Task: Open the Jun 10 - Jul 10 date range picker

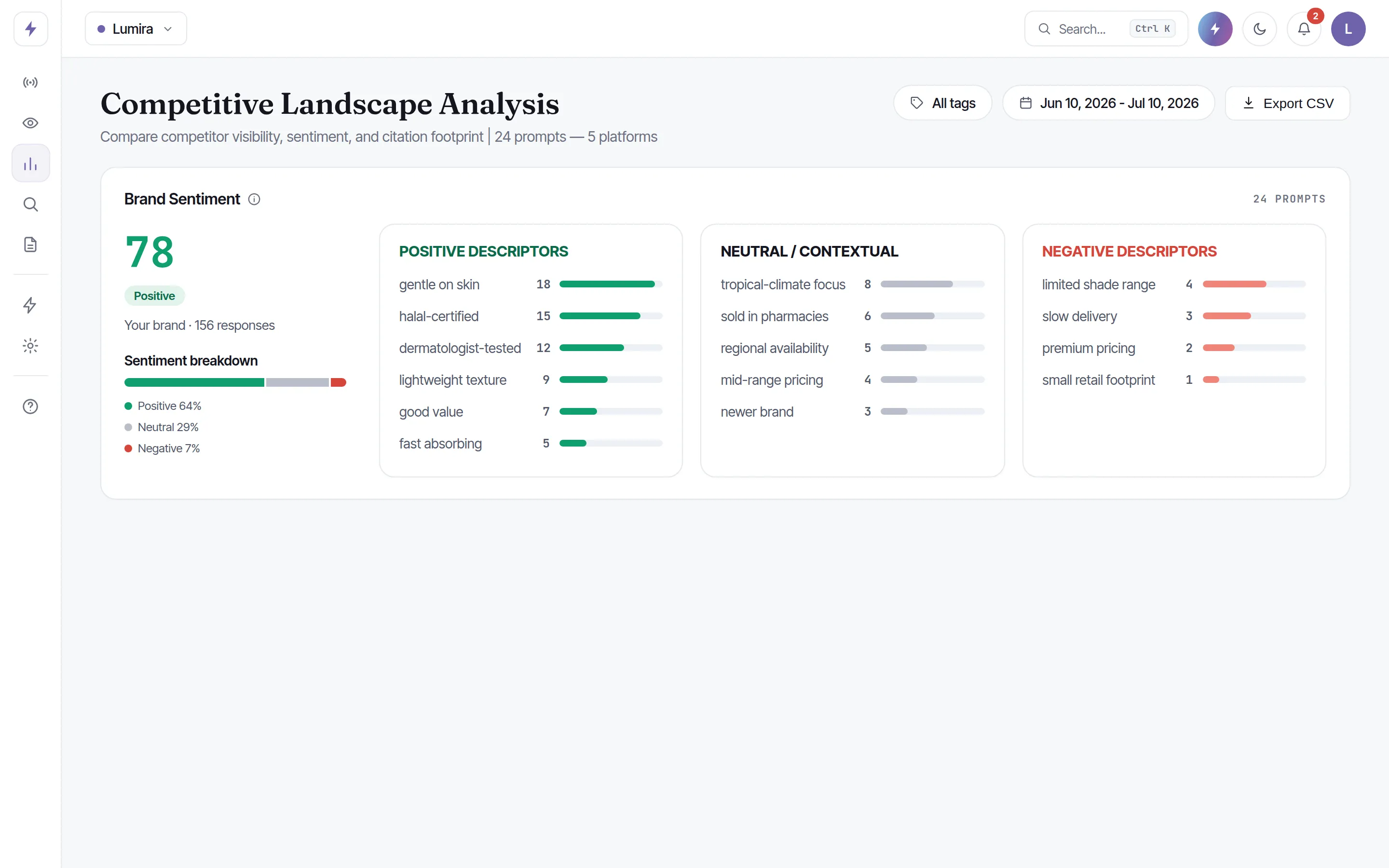Action: click(1108, 103)
